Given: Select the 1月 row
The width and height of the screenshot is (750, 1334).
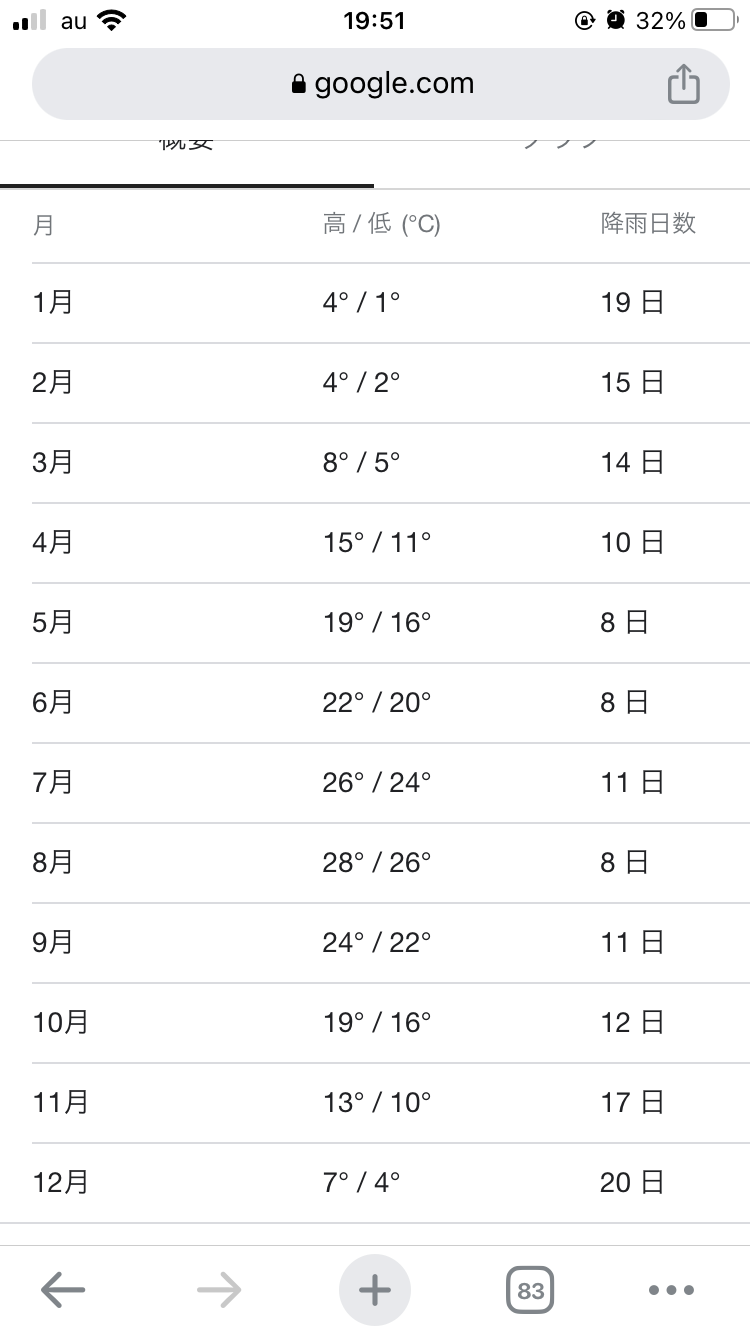Looking at the screenshot, I should (53, 302).
